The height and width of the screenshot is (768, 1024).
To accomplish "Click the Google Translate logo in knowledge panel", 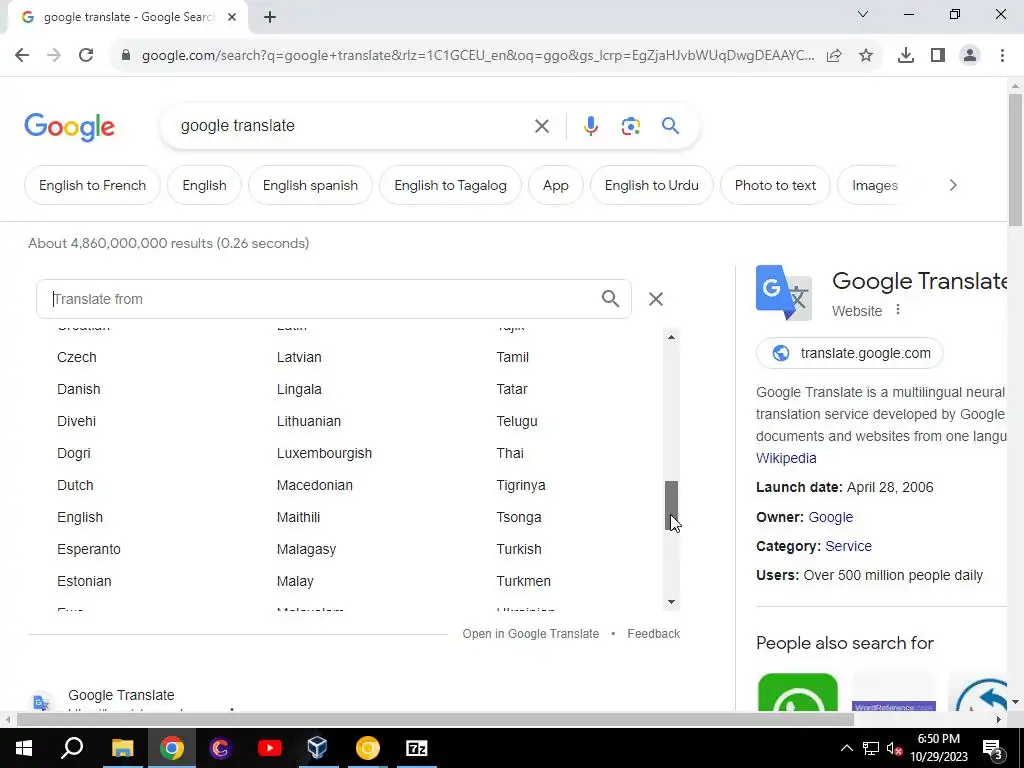I will coord(784,293).
